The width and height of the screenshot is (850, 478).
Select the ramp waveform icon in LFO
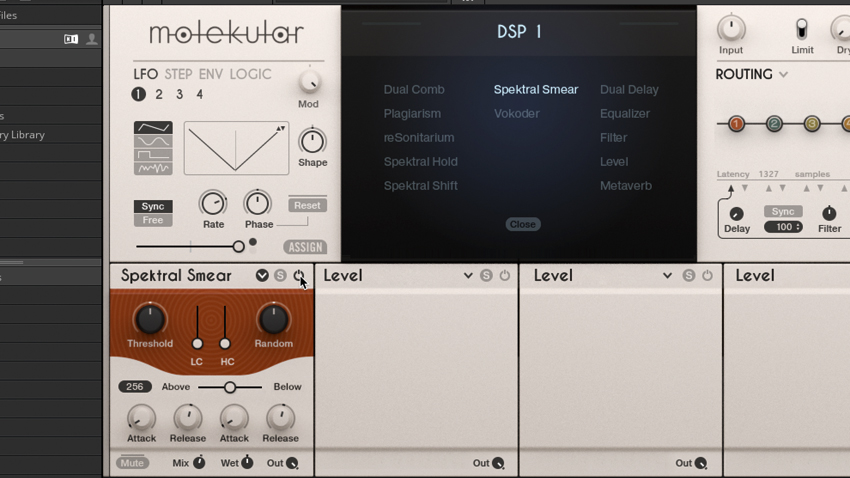coord(153,127)
